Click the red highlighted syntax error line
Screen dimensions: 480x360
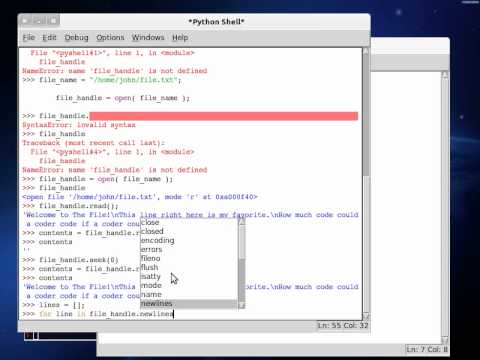tap(224, 116)
